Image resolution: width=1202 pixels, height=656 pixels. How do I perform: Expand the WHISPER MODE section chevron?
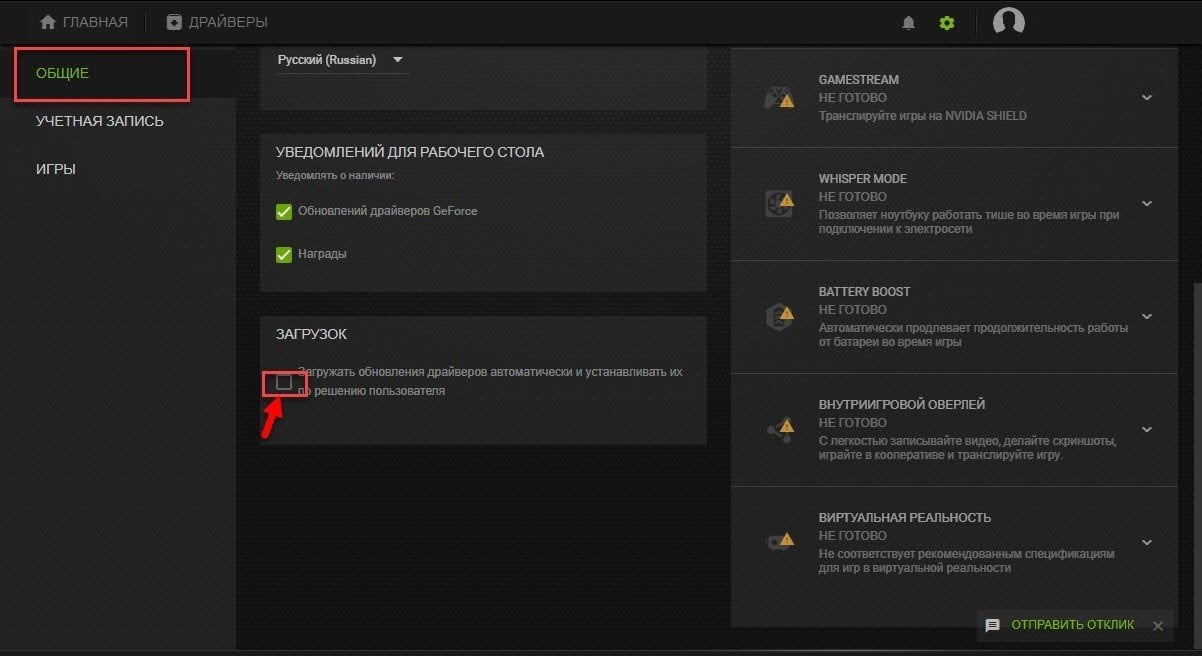[x=1147, y=203]
